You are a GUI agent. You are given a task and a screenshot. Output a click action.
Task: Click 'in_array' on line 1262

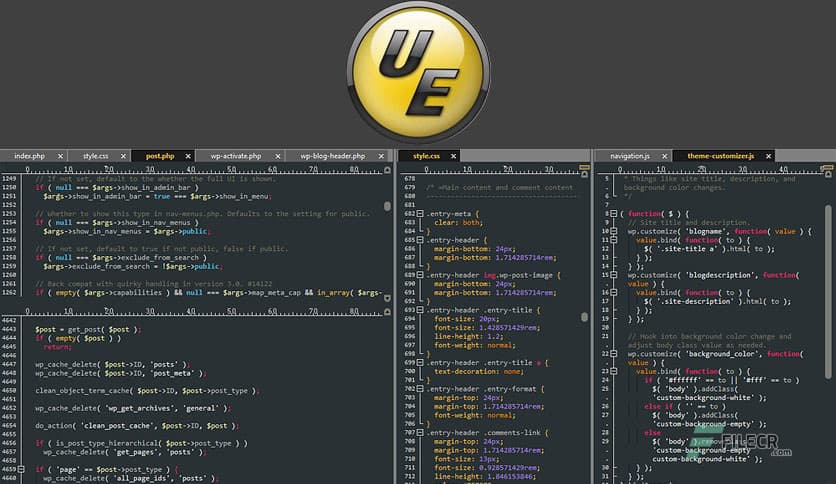point(333,293)
